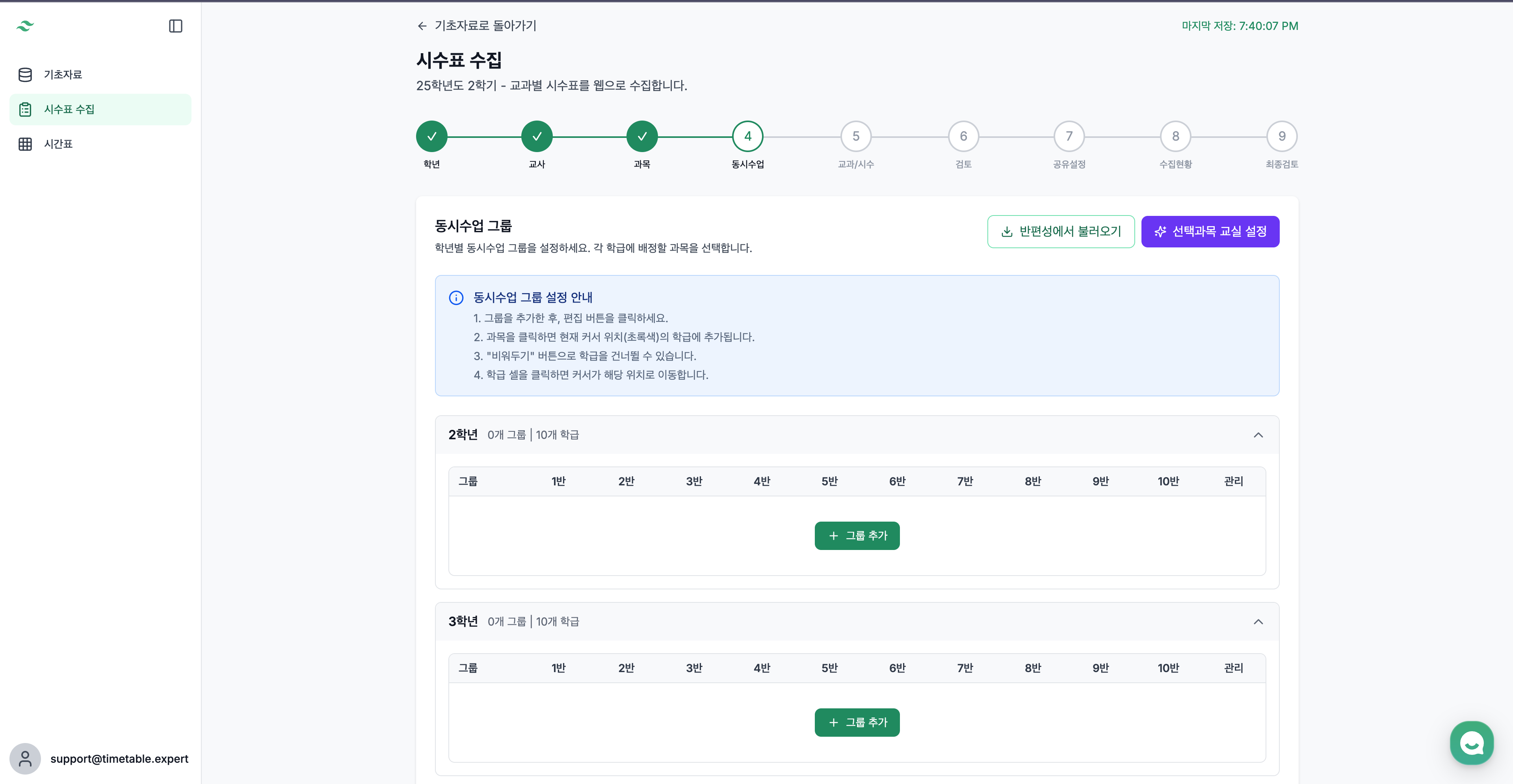Click the user avatar icon
Viewport: 1513px width, 784px height.
coord(25,759)
